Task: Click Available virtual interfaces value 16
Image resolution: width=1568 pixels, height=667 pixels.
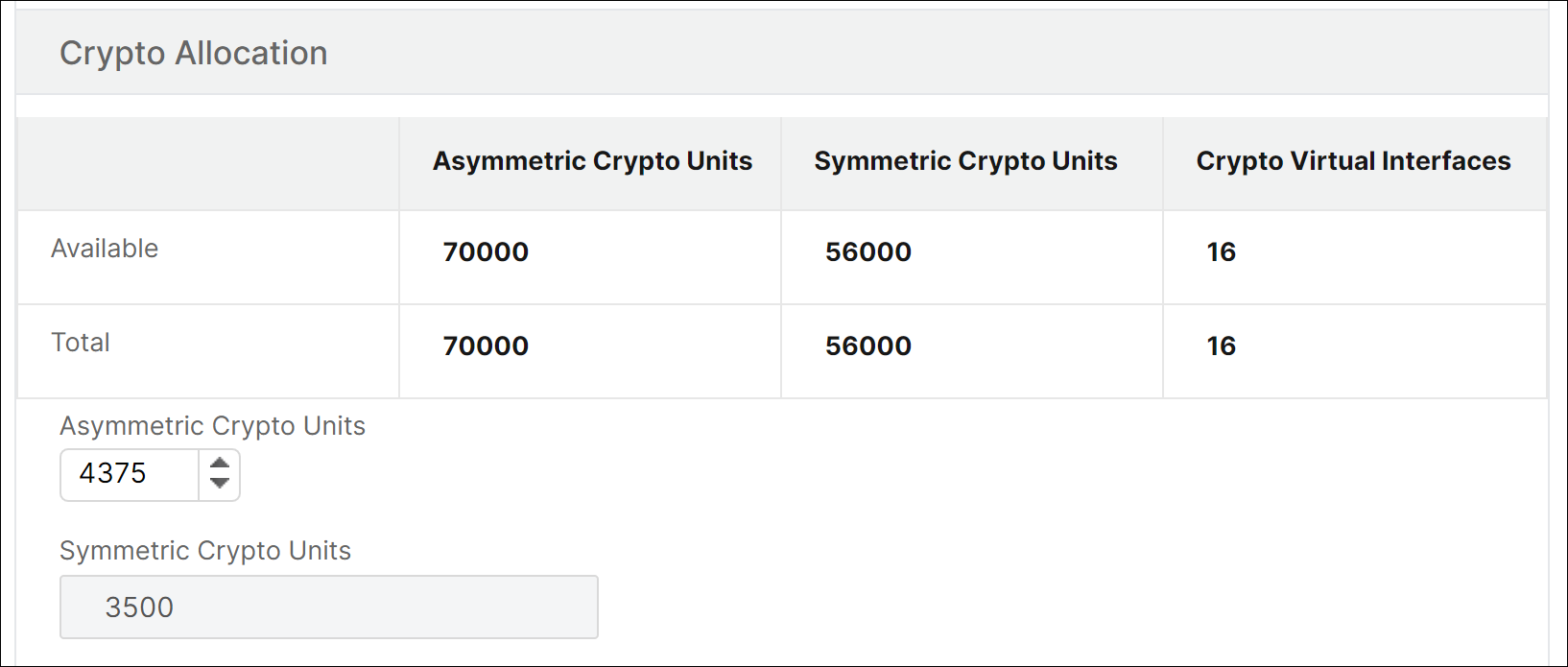Action: (x=1222, y=252)
